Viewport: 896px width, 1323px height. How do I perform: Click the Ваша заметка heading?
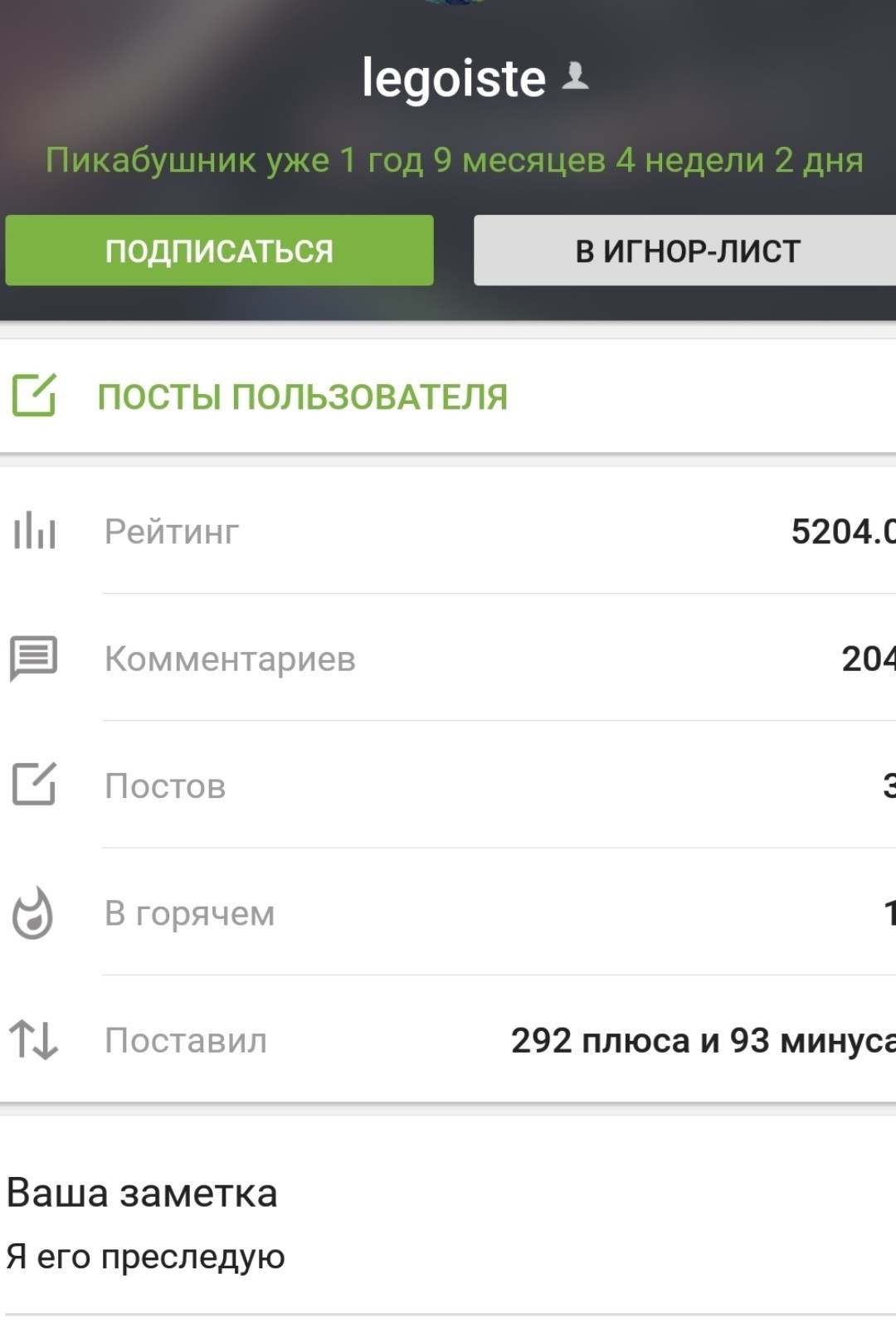point(142,1193)
